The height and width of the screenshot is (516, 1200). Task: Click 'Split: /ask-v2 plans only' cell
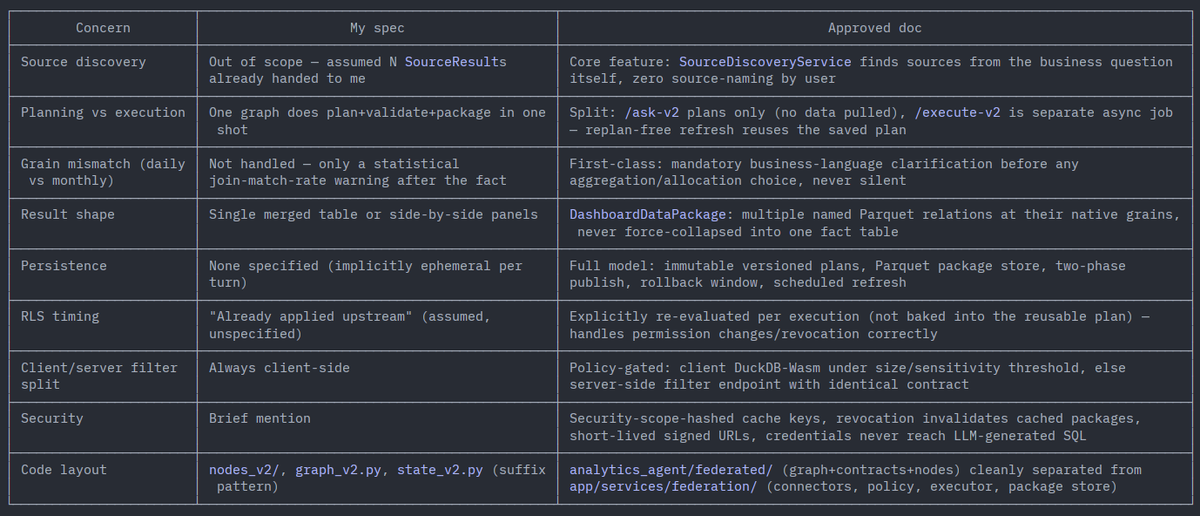(x=875, y=121)
